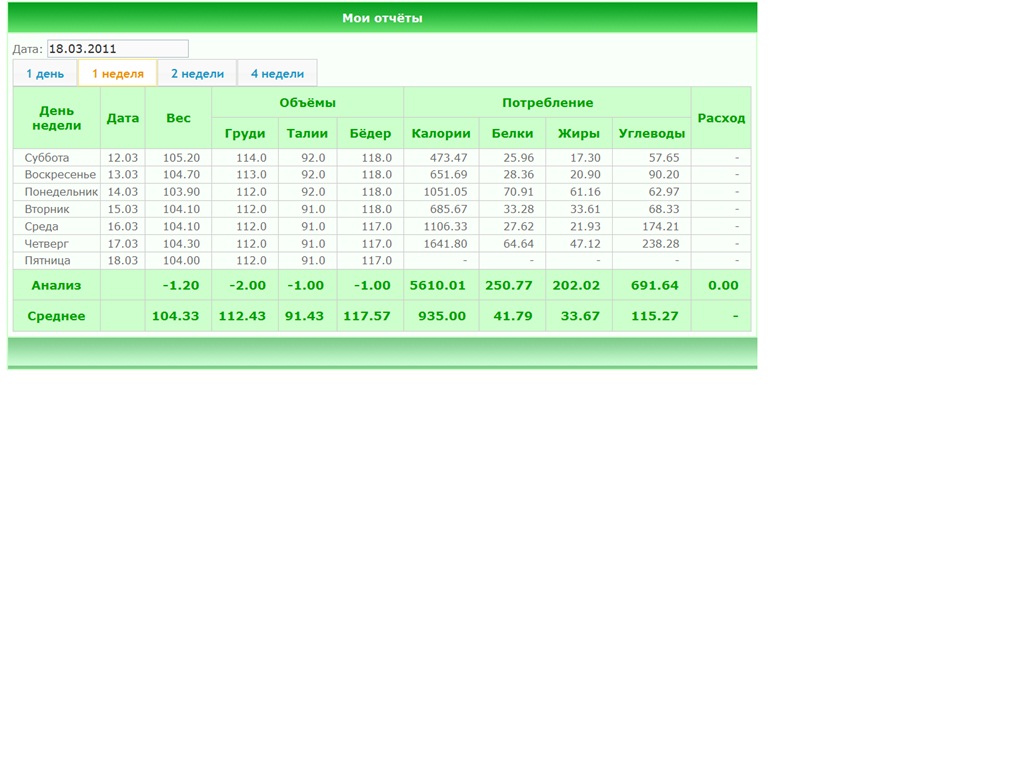Click the total calories 5610.01
The image size is (1024, 768).
tap(438, 285)
